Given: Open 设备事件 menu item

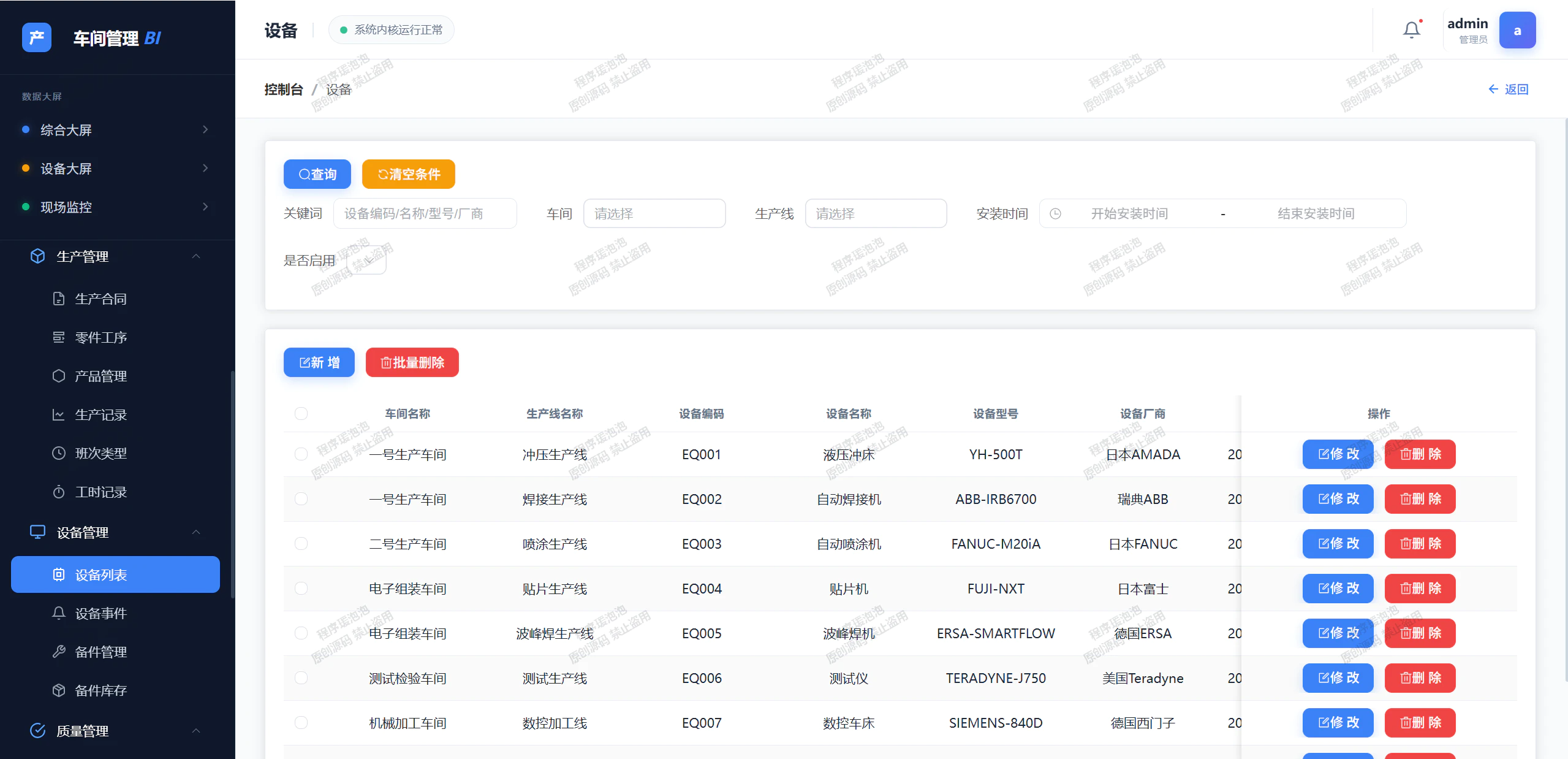Looking at the screenshot, I should coord(115,613).
